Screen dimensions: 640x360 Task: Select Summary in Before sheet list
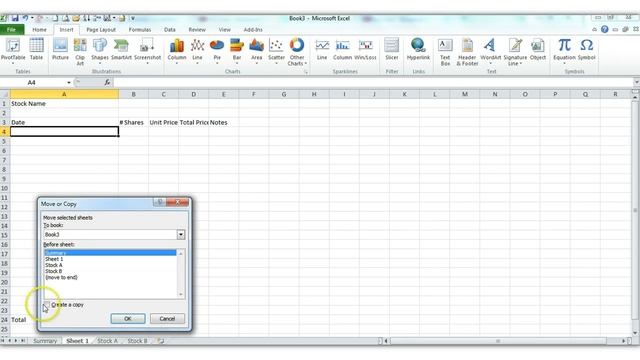110,253
